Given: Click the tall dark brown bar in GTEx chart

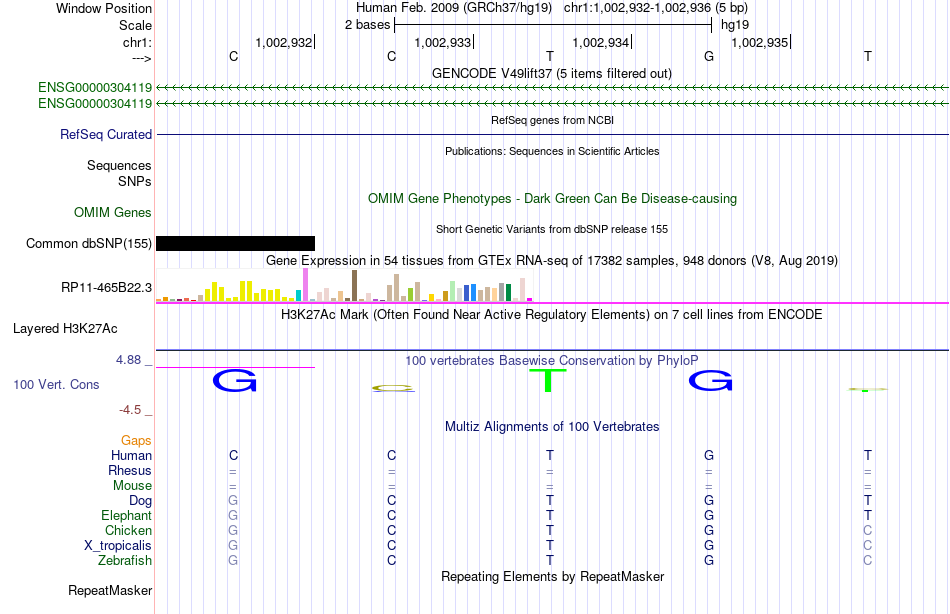Looking at the screenshot, I should [x=354, y=285].
